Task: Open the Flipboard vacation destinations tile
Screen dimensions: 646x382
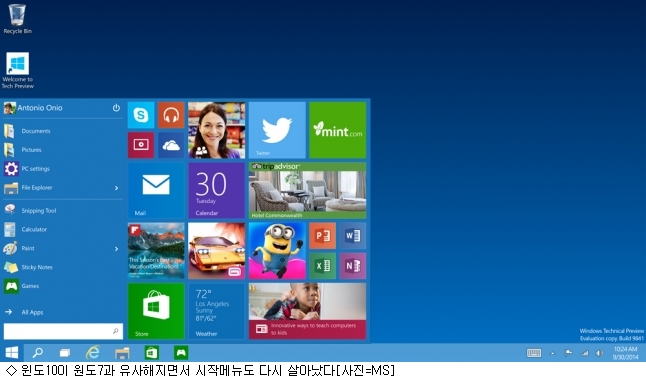Action: (x=156, y=251)
